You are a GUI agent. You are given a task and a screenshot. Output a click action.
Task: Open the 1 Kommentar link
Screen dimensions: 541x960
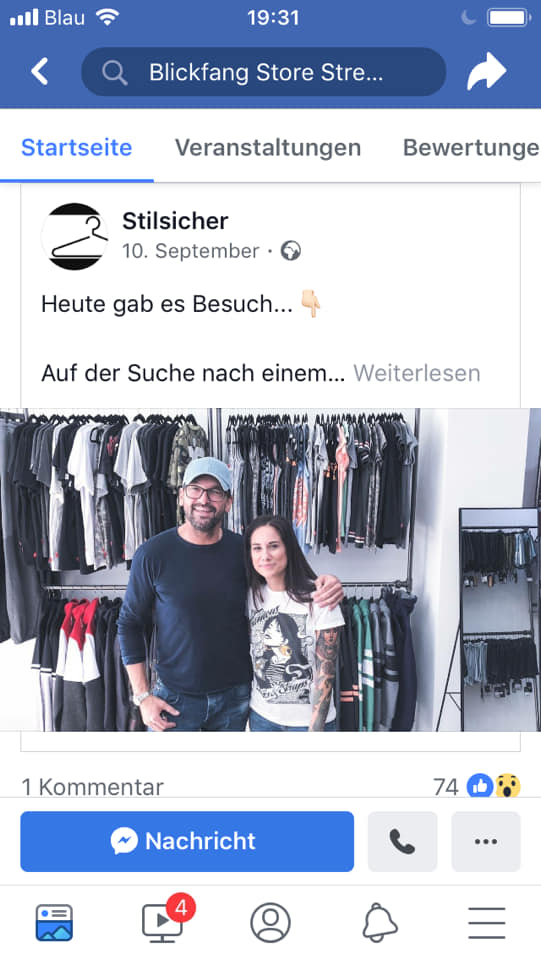tap(92, 787)
